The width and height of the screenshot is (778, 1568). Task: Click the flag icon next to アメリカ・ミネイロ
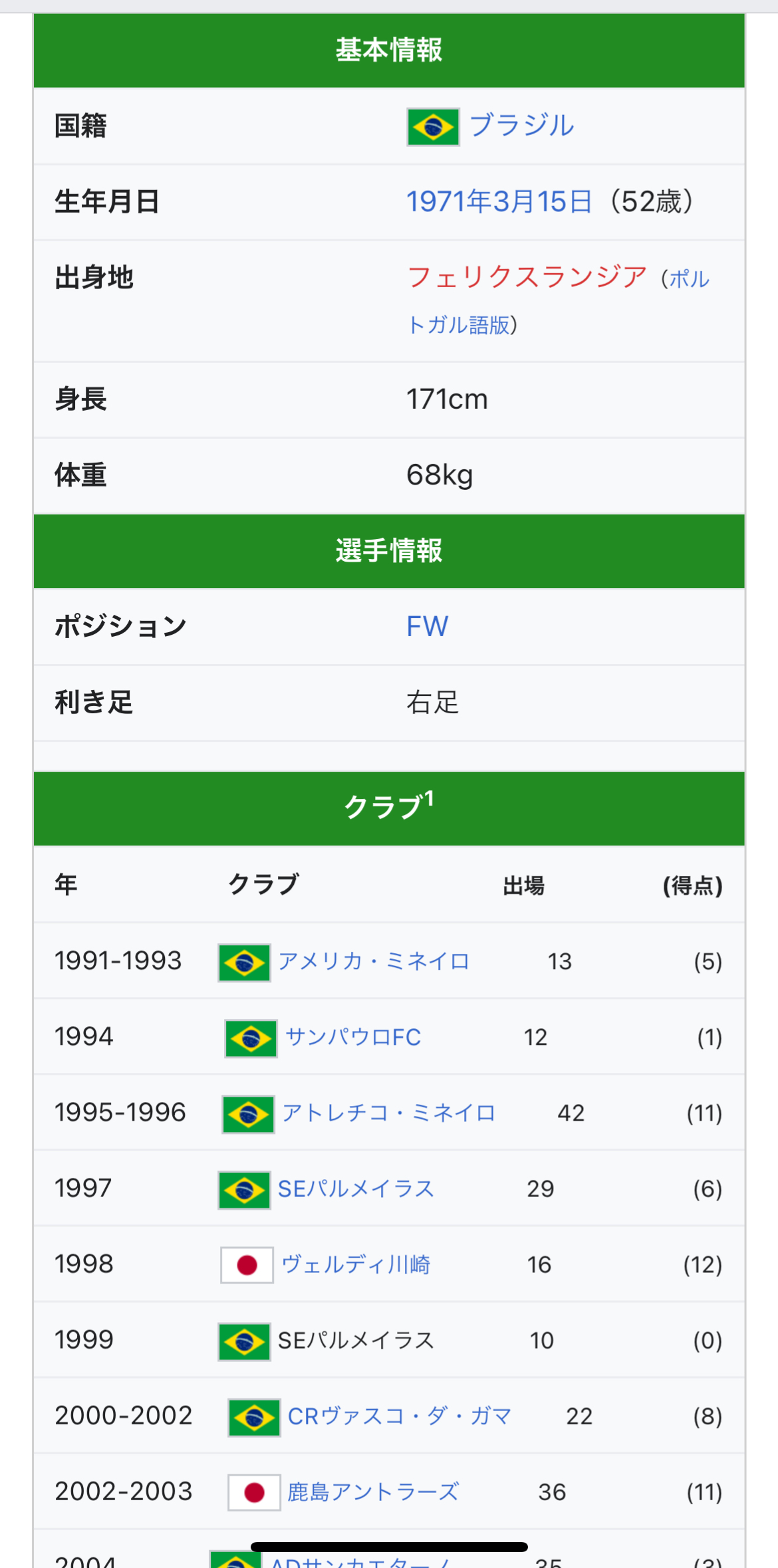click(x=244, y=962)
